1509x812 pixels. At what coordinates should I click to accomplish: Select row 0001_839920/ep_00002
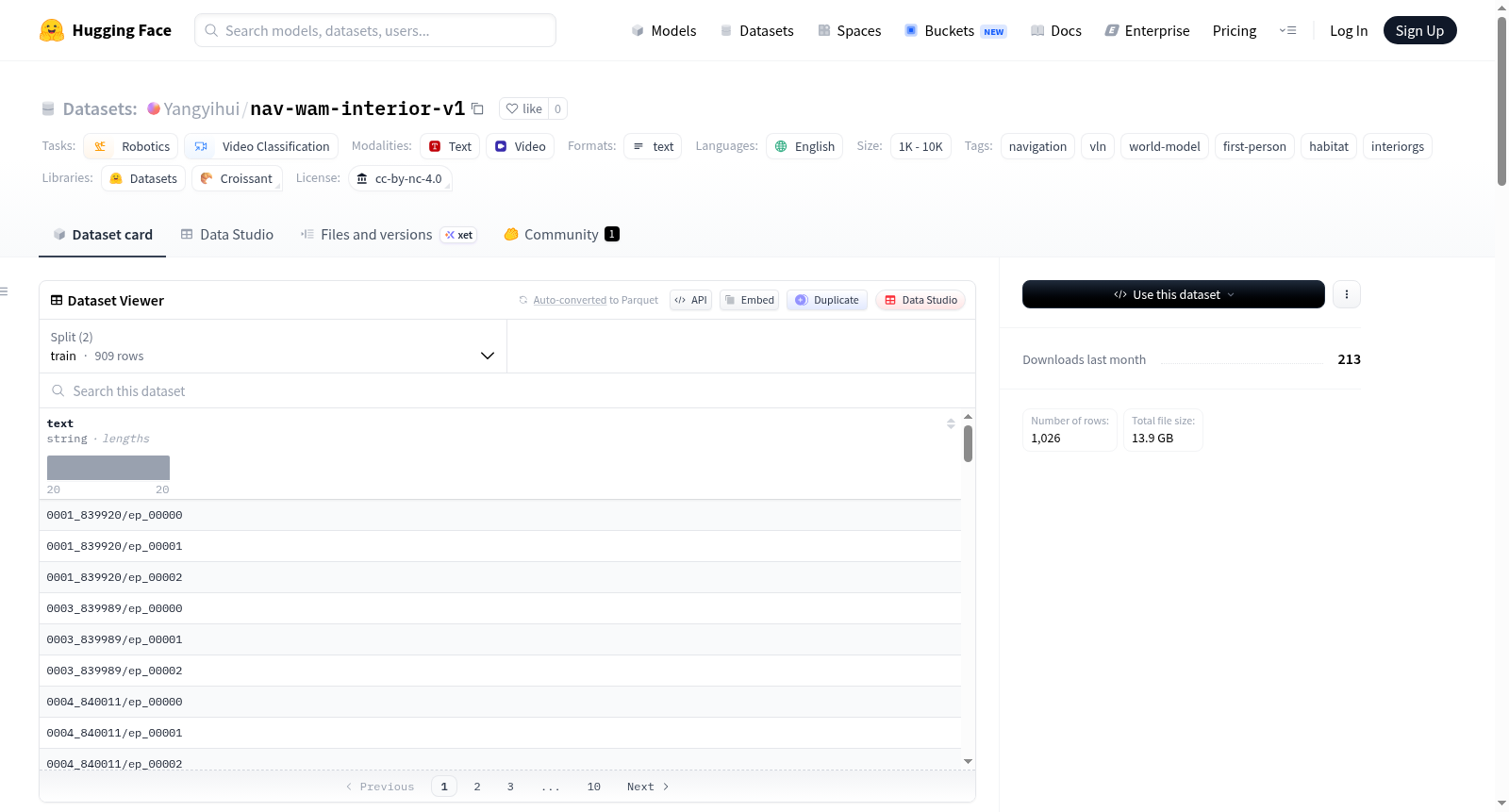[500, 577]
